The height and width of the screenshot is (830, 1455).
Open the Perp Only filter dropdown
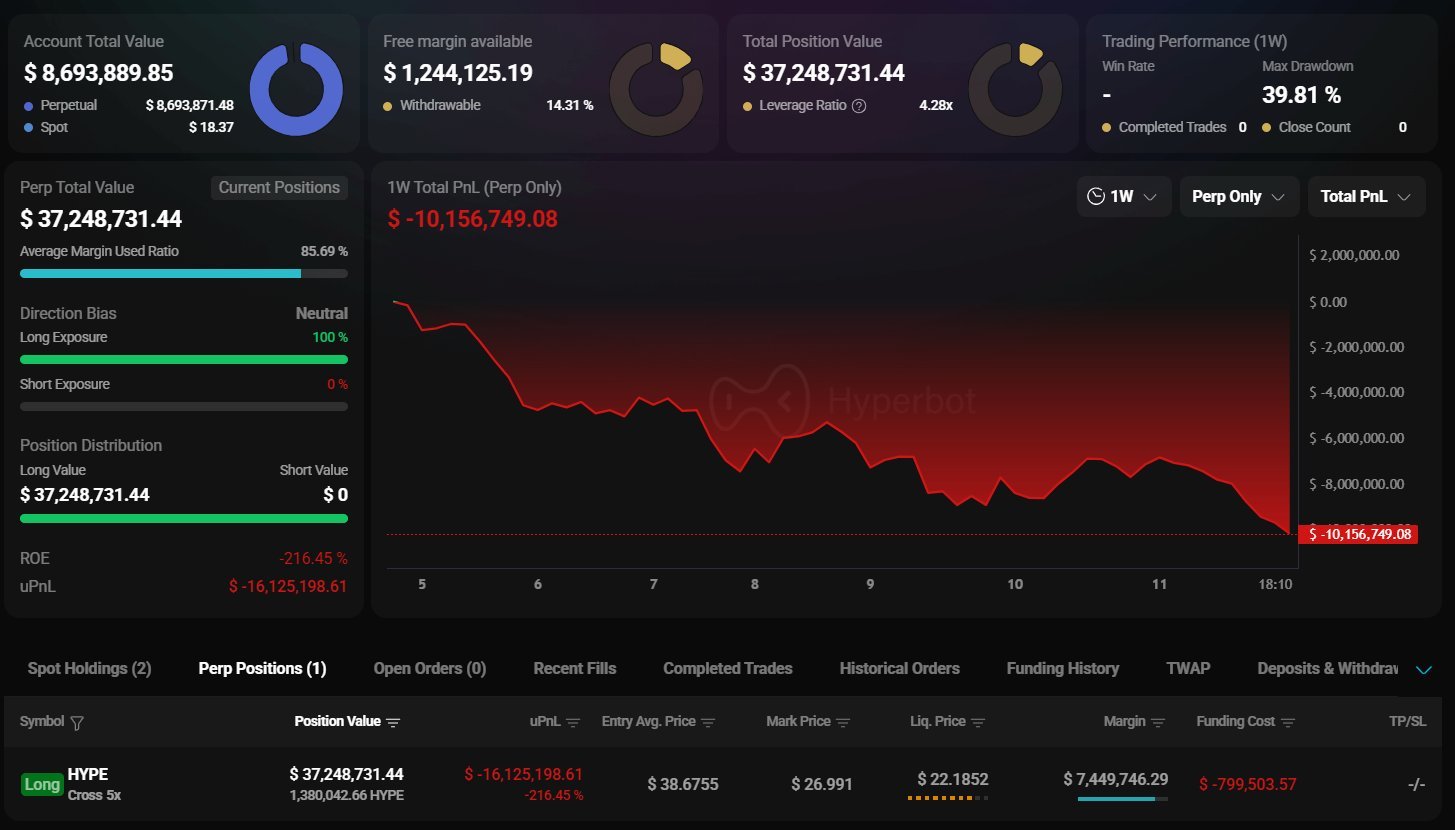pyautogui.click(x=1239, y=197)
